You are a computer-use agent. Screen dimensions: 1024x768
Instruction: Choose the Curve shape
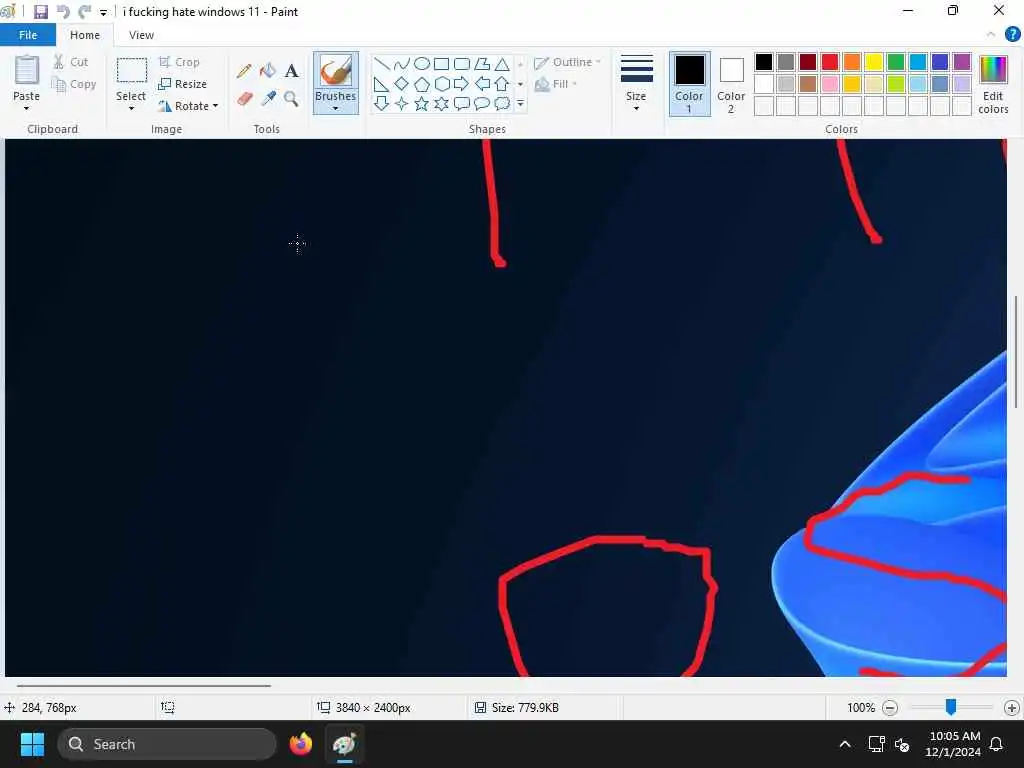point(402,64)
